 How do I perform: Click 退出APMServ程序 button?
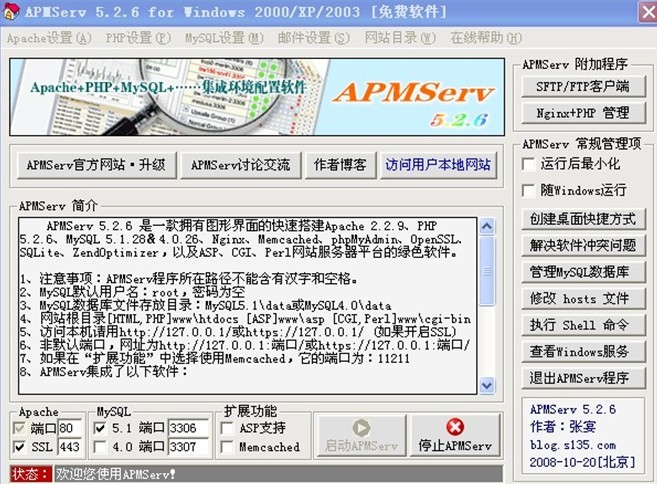[x=583, y=378]
